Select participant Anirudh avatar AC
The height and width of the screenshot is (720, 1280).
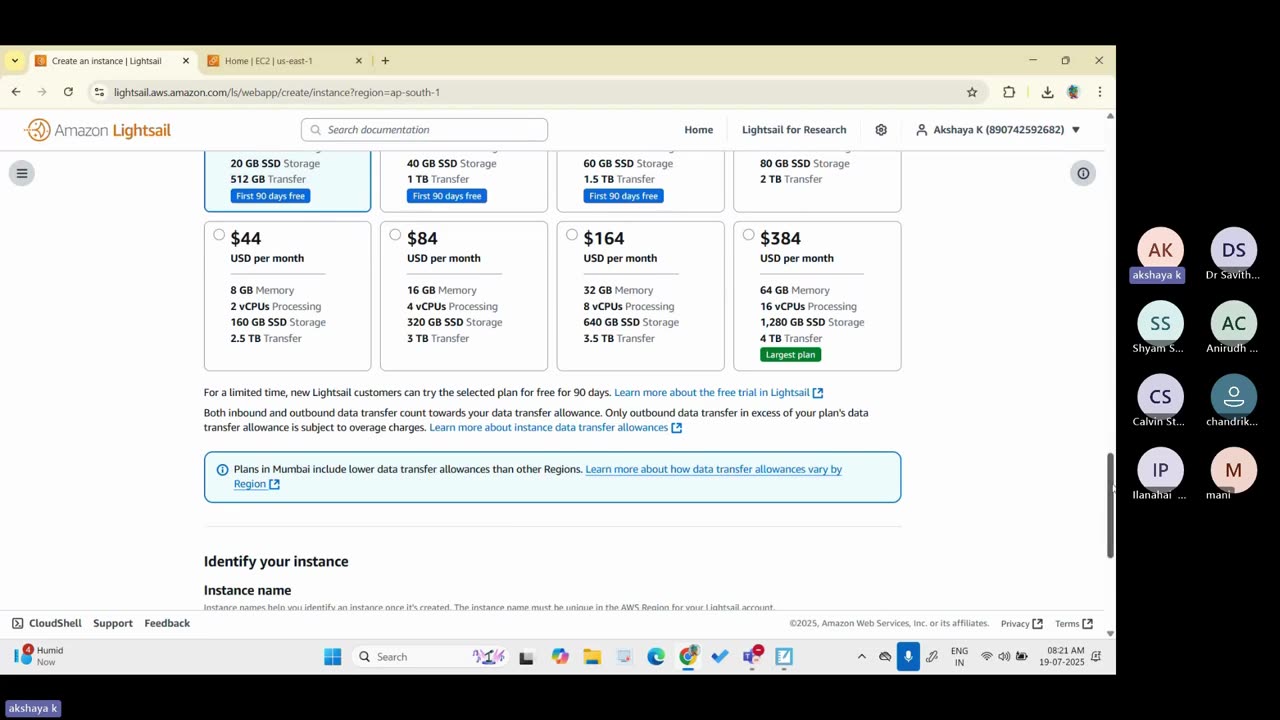1233,324
